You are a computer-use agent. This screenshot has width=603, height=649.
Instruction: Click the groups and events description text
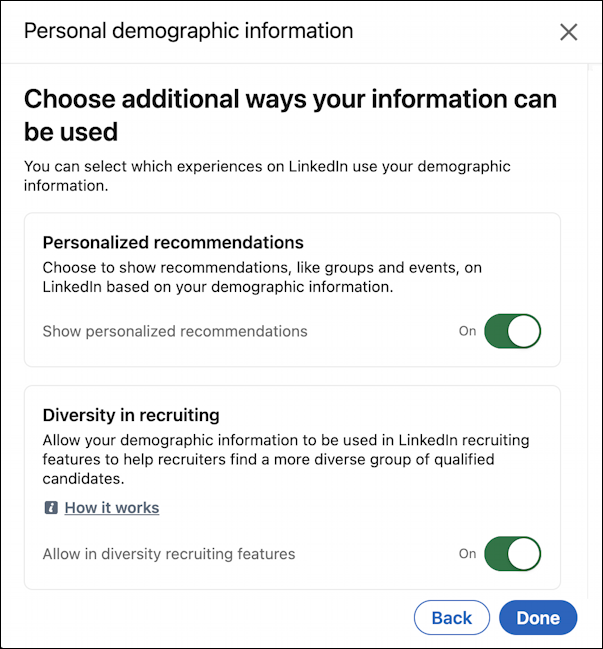tap(262, 277)
